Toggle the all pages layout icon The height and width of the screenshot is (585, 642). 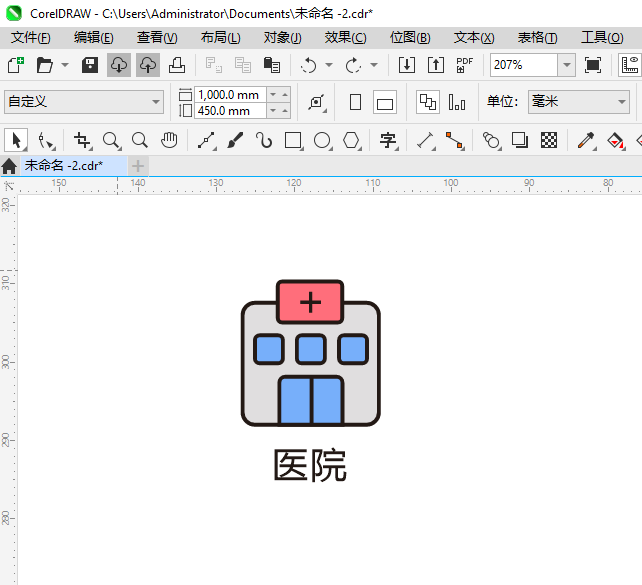coord(428,102)
